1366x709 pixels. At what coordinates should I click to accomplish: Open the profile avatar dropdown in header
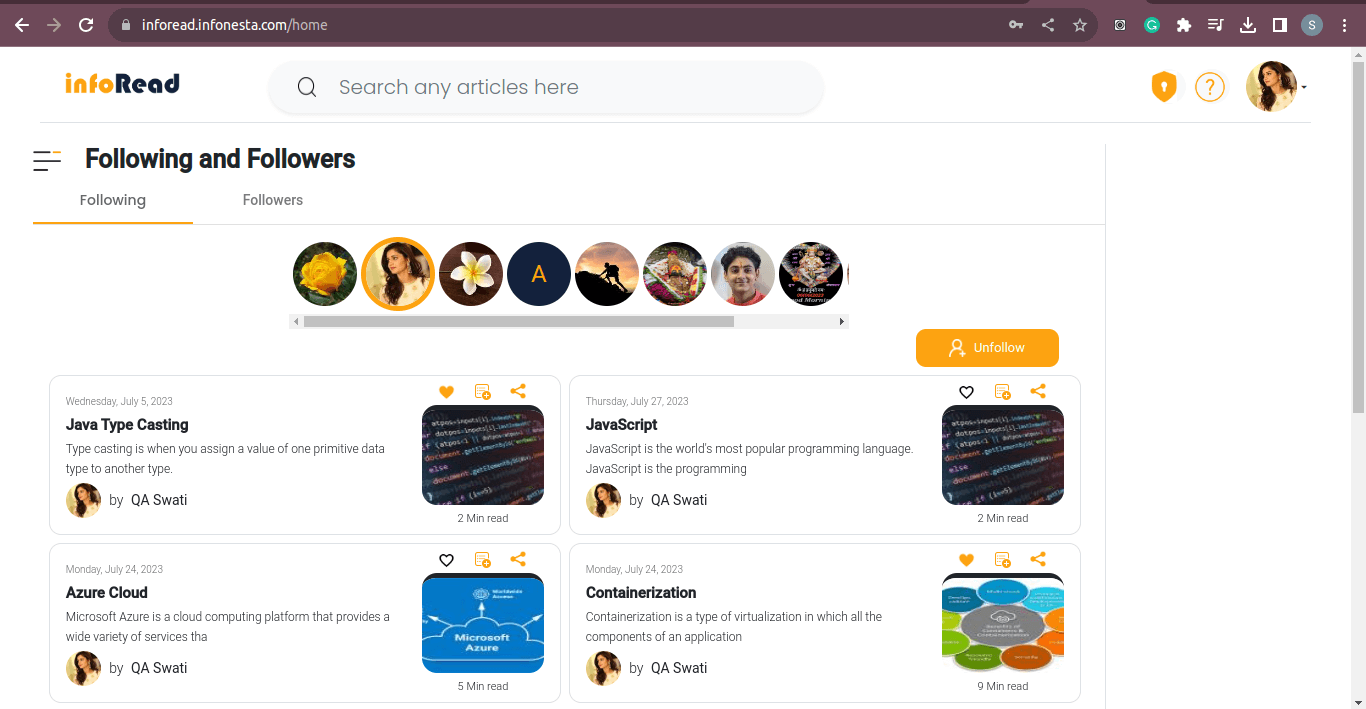tap(1275, 87)
